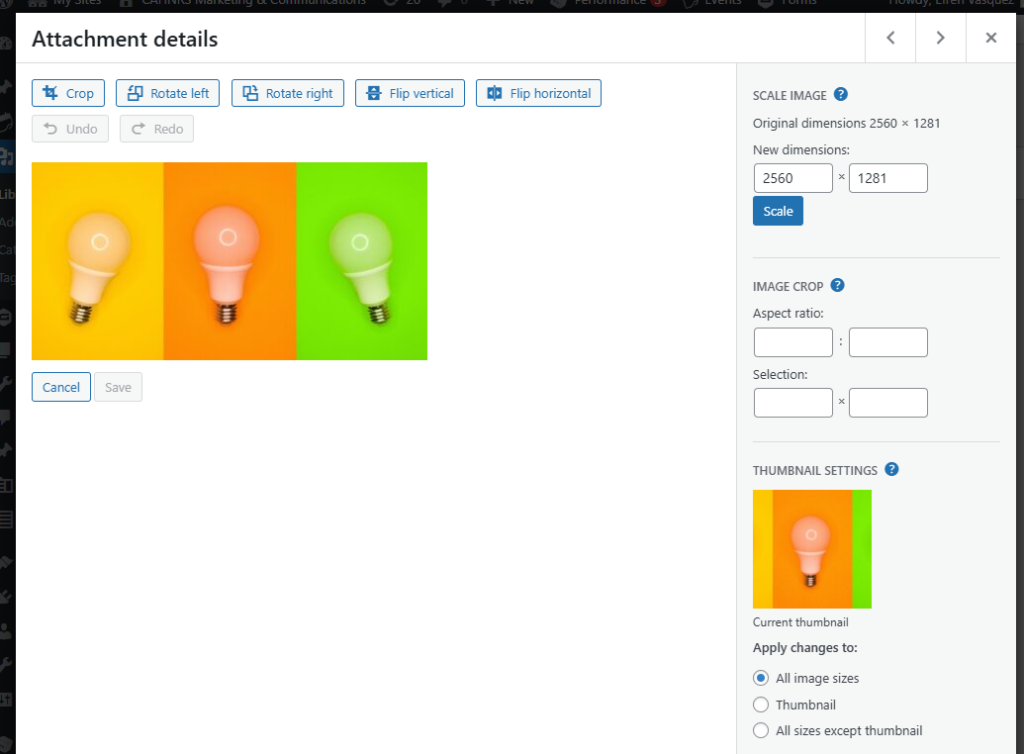The width and height of the screenshot is (1024, 754).
Task: Flip the image horizontally
Action: (x=538, y=92)
